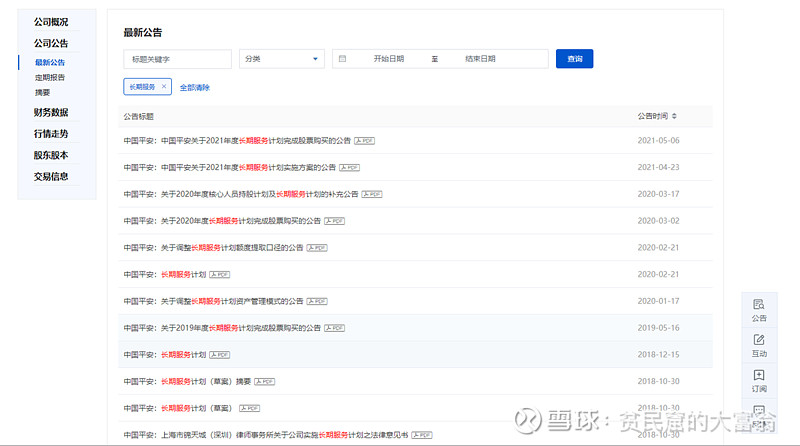Viewport: 800px width, 446px height.
Task: Open announcement 关于调整长期服务计划额度提取口径的公告
Action: [213, 248]
